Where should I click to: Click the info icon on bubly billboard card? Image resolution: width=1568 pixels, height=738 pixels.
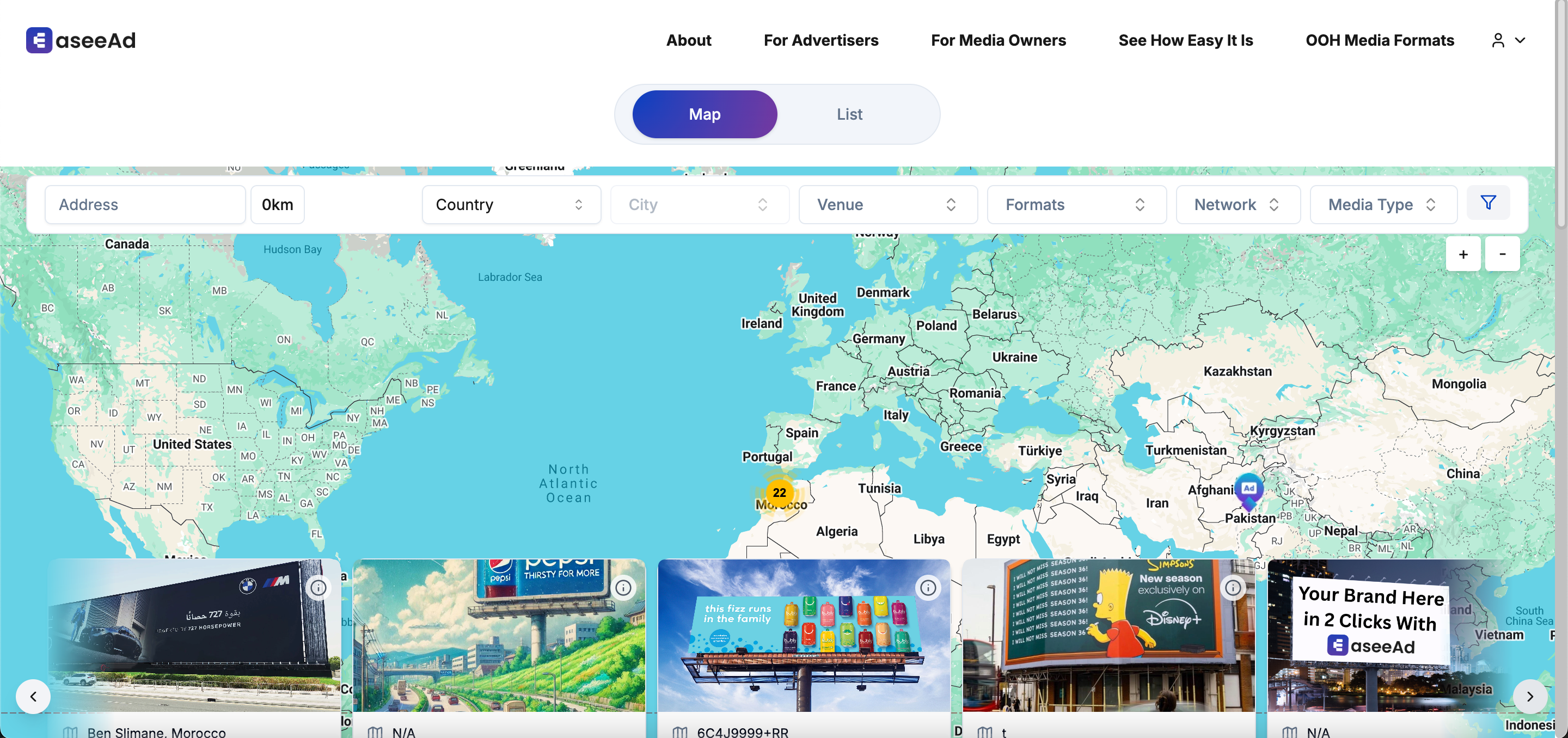pos(928,588)
